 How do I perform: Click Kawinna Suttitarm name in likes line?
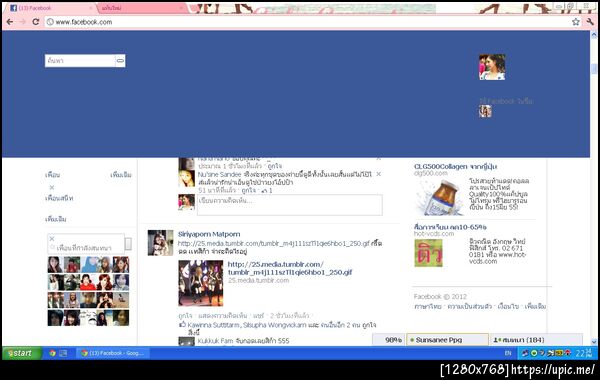(x=214, y=325)
